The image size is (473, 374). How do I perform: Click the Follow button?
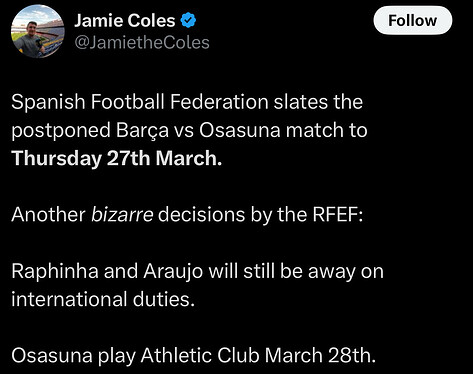pos(413,21)
